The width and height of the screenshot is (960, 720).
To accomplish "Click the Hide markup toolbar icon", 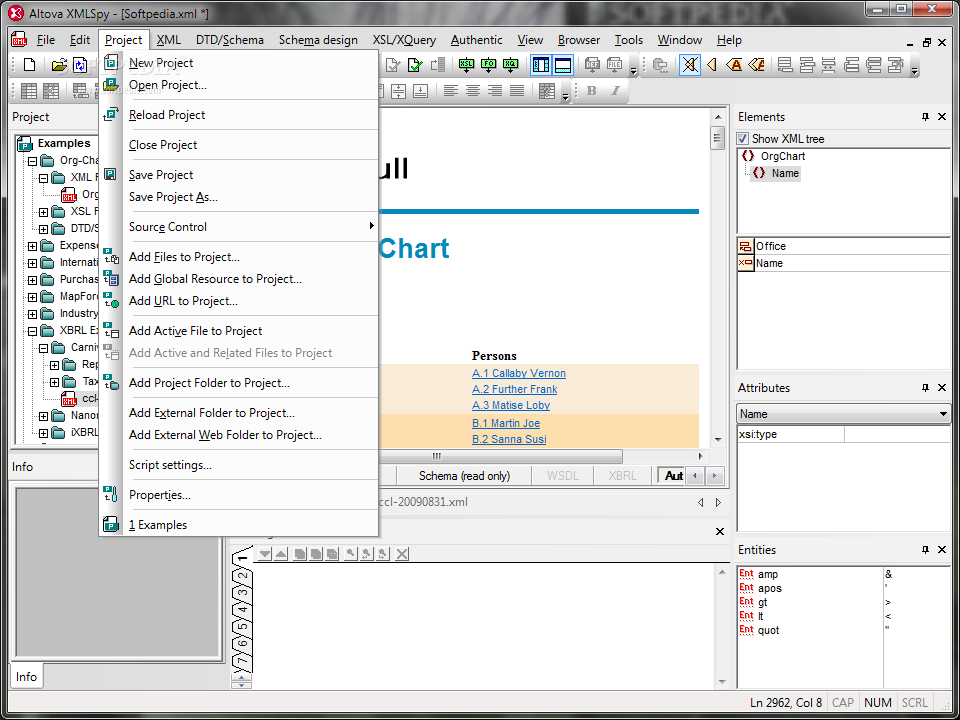I will (x=690, y=64).
